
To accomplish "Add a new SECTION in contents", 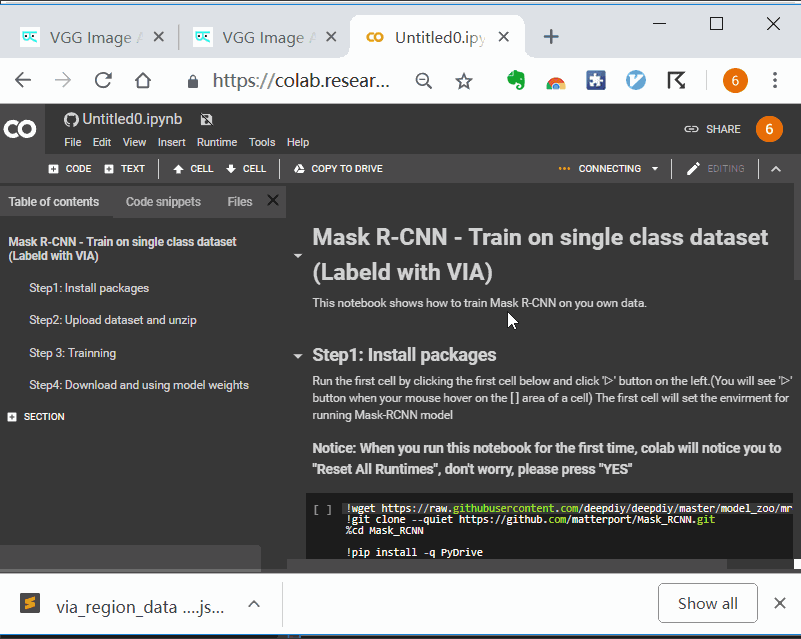I will click(36, 417).
